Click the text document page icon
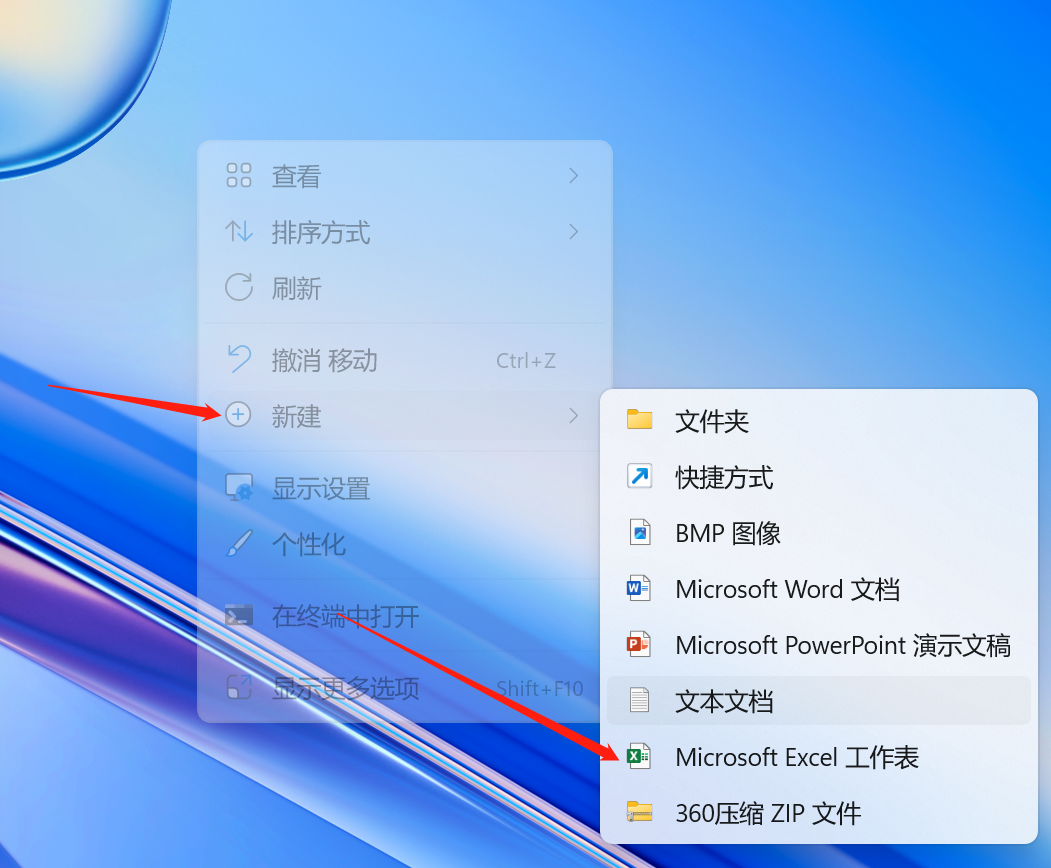This screenshot has height=868, width=1051. 639,700
